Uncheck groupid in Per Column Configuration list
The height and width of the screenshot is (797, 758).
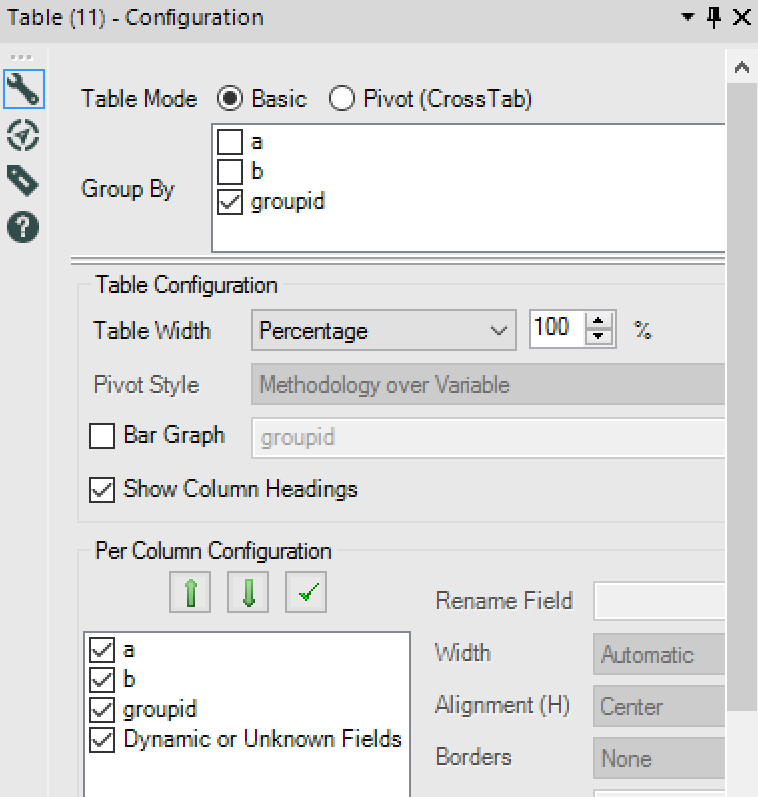tap(102, 710)
